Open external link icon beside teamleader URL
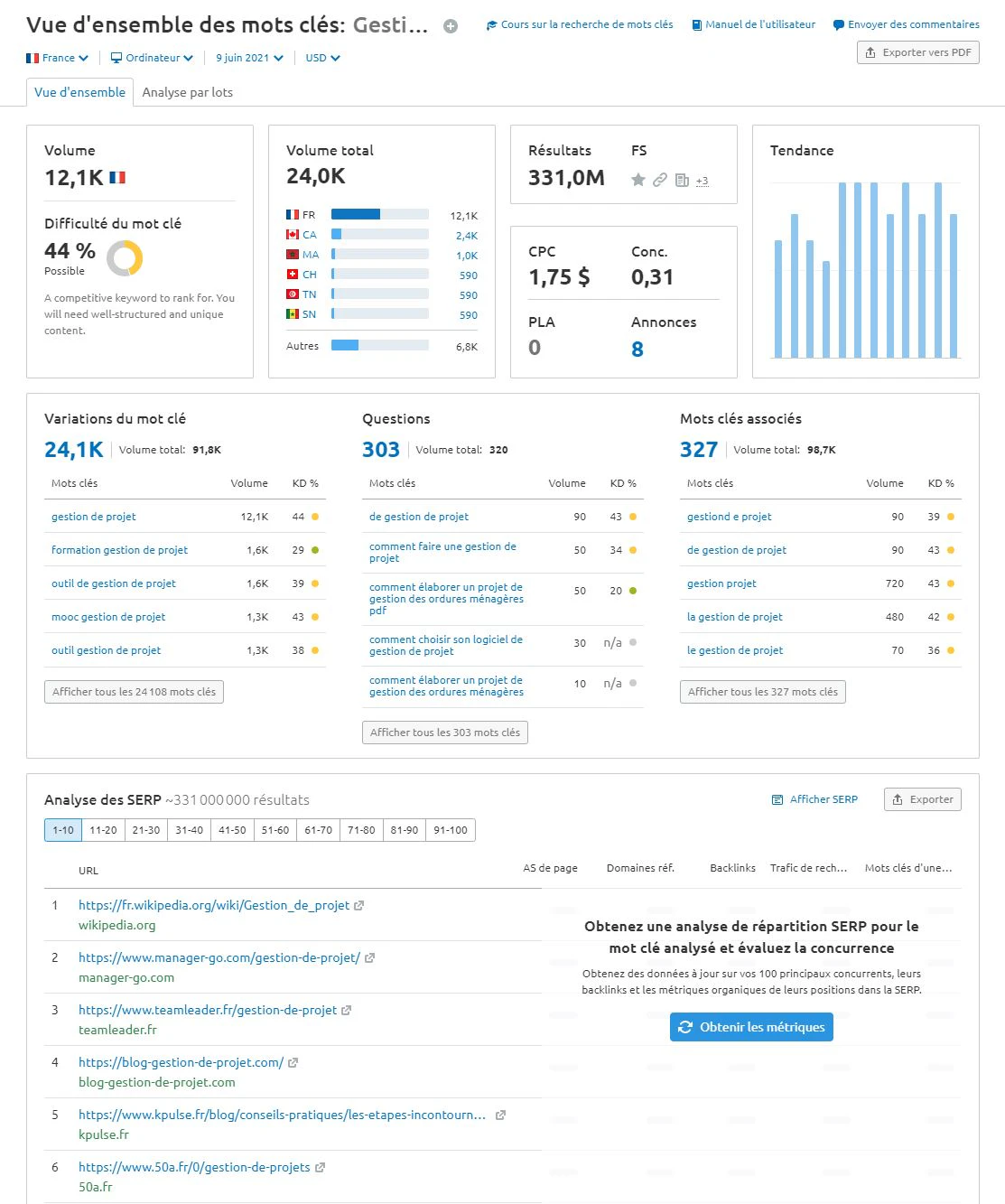Image resolution: width=1005 pixels, height=1204 pixels. pyautogui.click(x=346, y=1010)
